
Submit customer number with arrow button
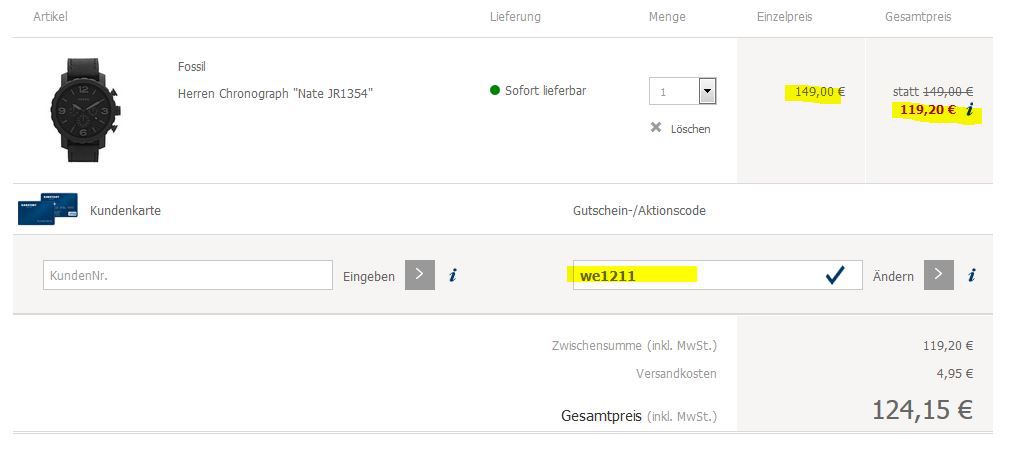click(x=419, y=276)
